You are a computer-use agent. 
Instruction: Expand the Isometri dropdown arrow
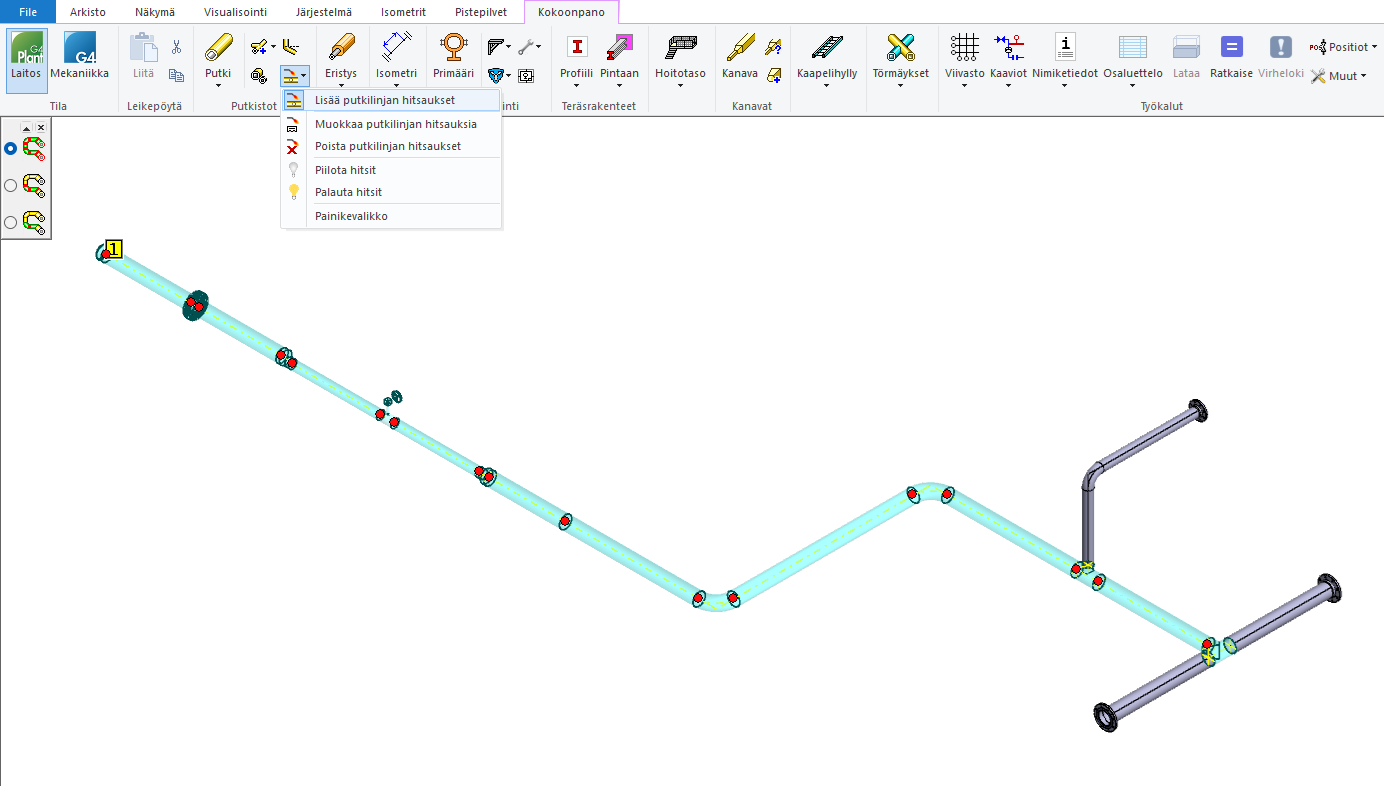coord(396,86)
